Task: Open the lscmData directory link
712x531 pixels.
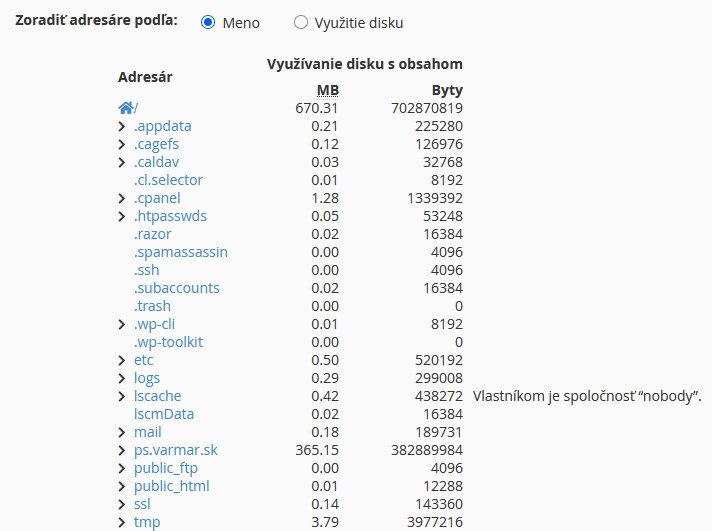Action: 164,414
